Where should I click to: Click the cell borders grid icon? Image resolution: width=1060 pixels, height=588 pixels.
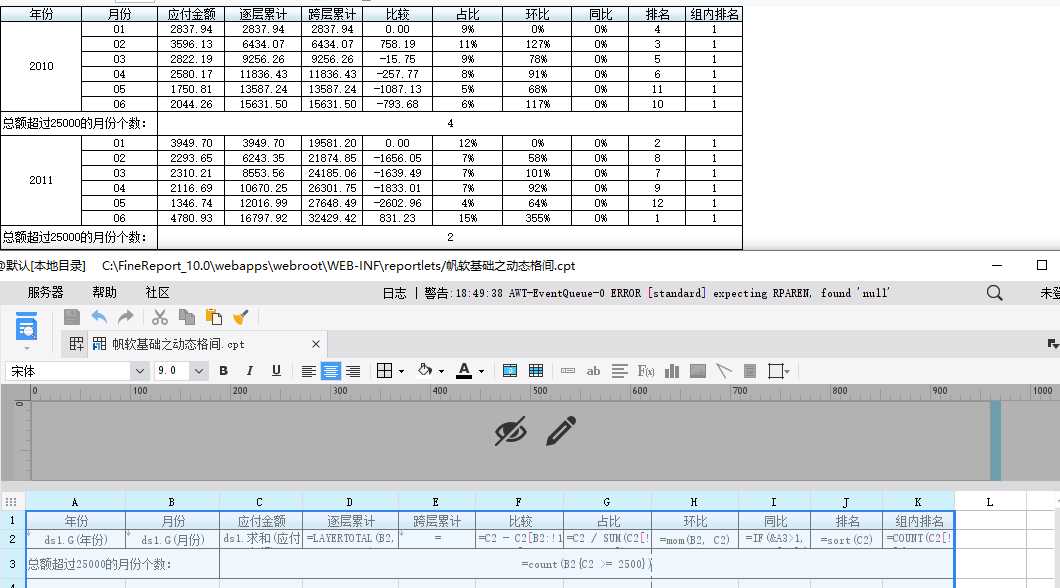click(x=384, y=371)
